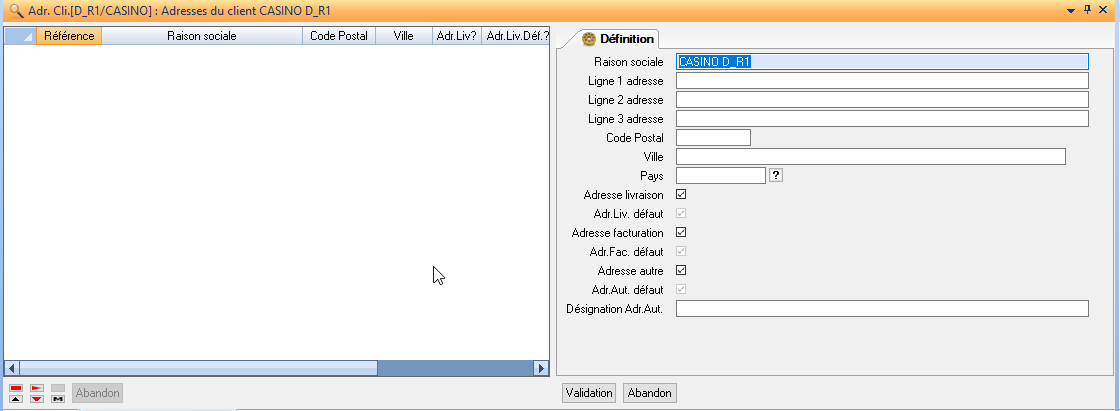This screenshot has width=1120, height=411.
Task: Sort by the Référence column header
Action: tap(68, 36)
